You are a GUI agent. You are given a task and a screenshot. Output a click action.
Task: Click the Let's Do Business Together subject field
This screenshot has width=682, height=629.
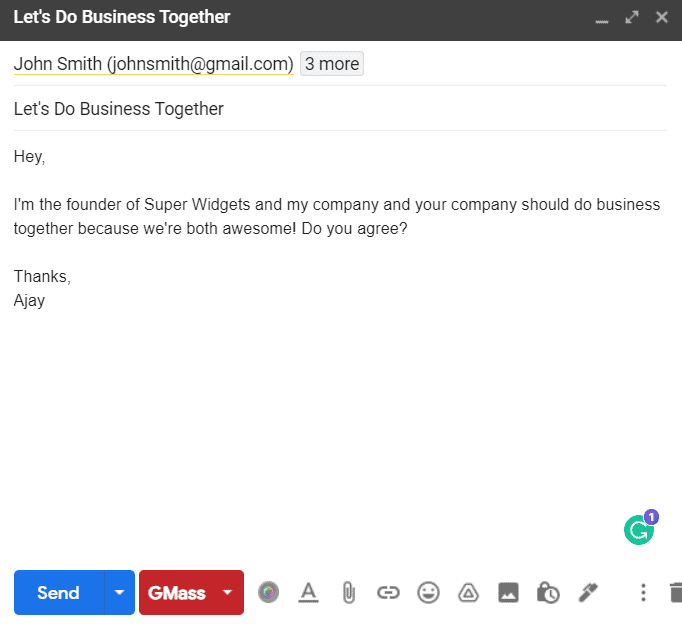pyautogui.click(x=340, y=109)
